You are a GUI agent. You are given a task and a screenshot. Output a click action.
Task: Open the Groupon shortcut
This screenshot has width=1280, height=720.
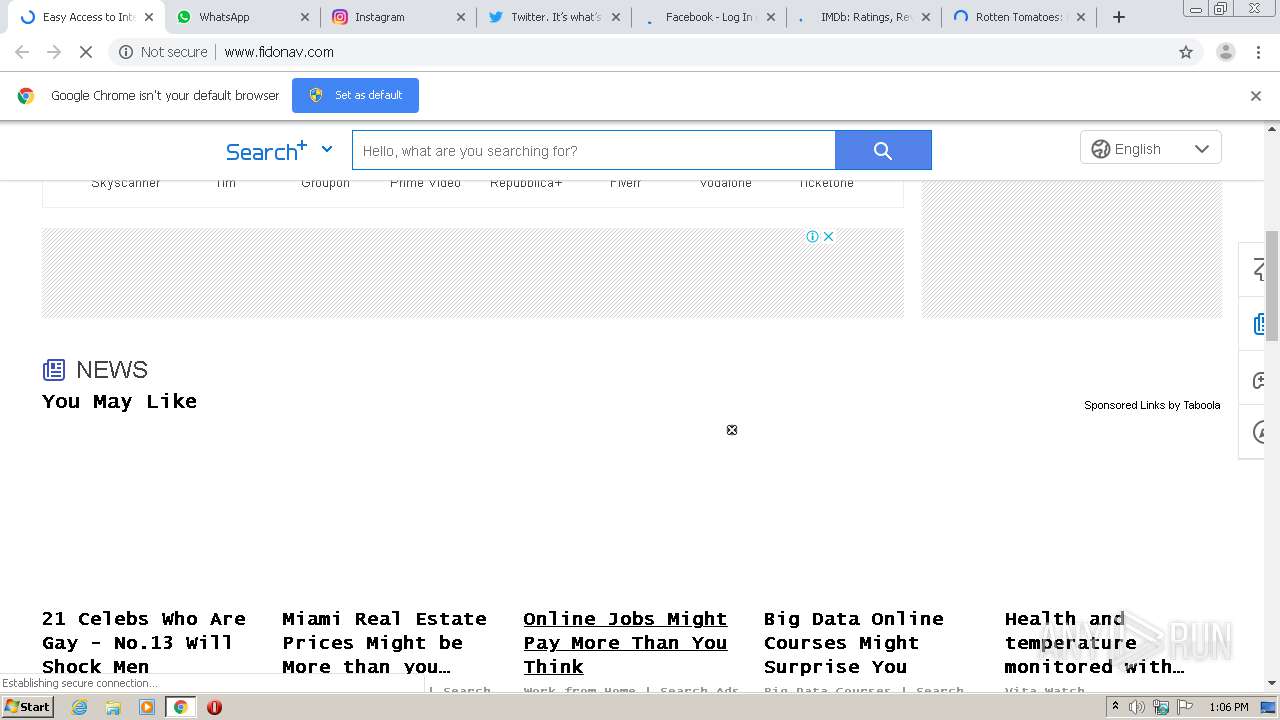coord(326,183)
